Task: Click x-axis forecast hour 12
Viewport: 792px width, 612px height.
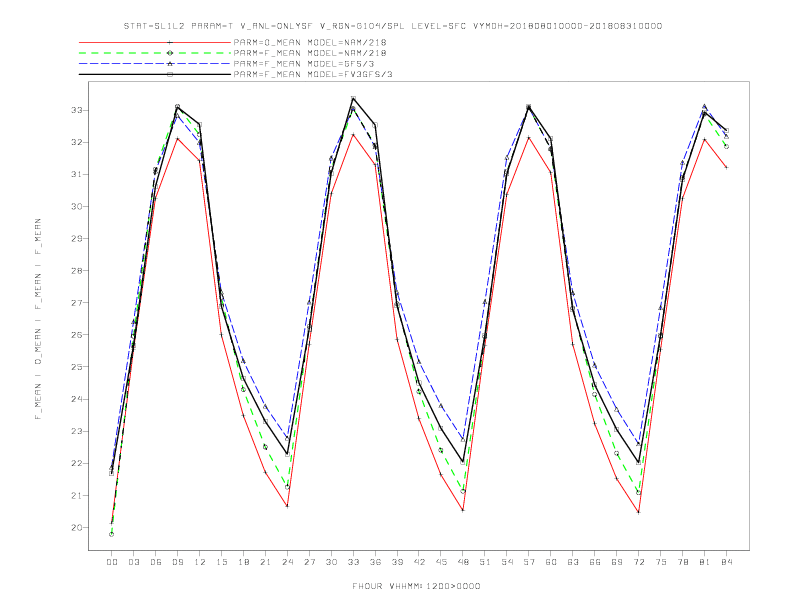Action: (200, 562)
